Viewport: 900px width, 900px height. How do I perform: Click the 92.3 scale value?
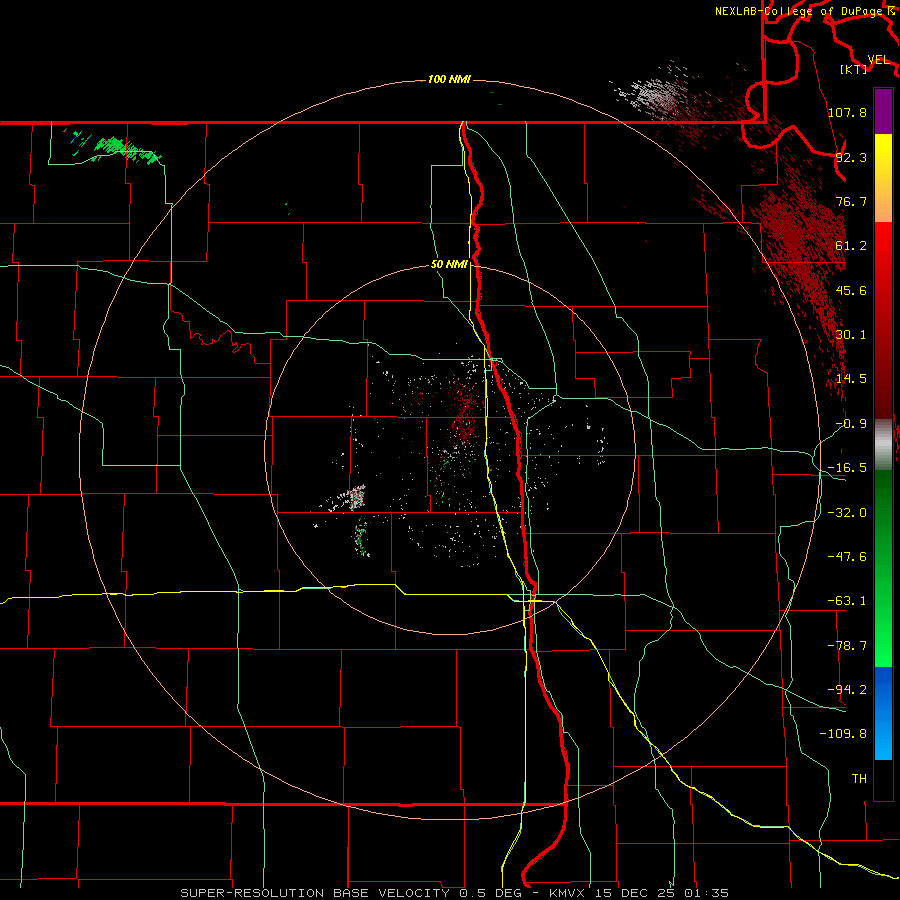pyautogui.click(x=851, y=157)
